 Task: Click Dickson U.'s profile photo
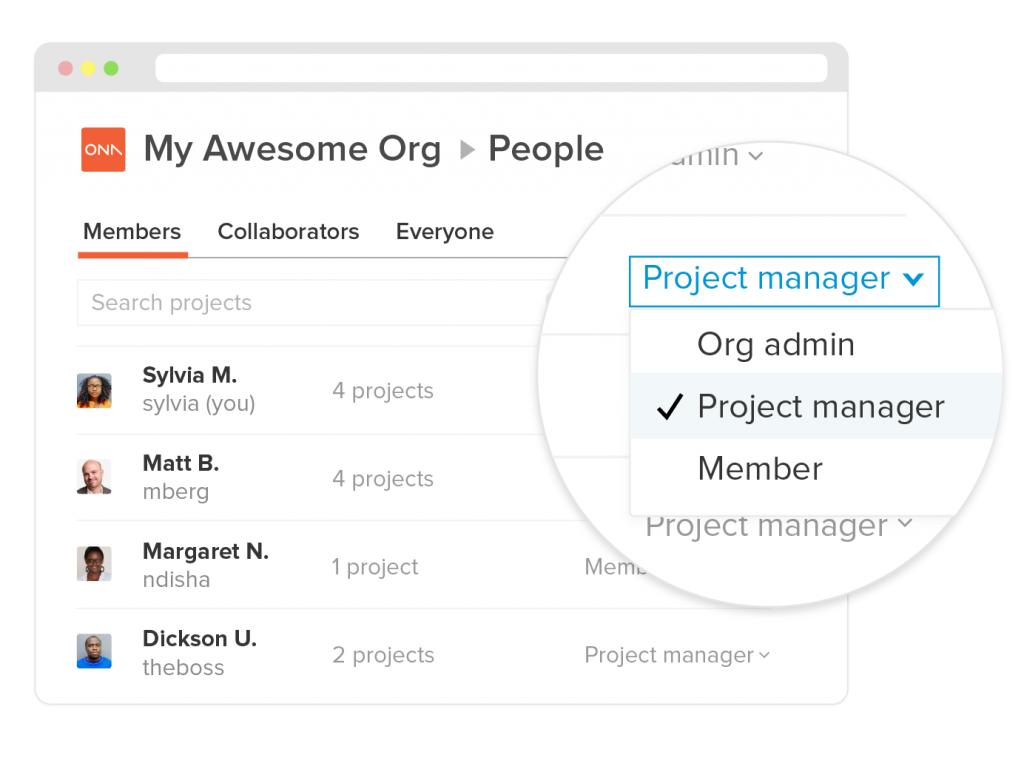point(94,651)
